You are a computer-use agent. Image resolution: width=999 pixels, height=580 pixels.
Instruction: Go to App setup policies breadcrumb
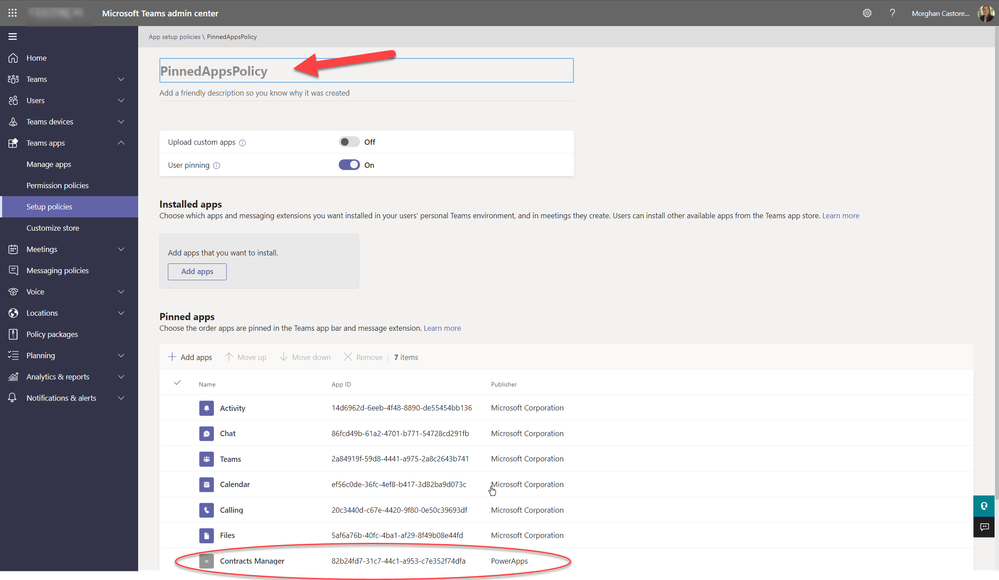tap(174, 37)
